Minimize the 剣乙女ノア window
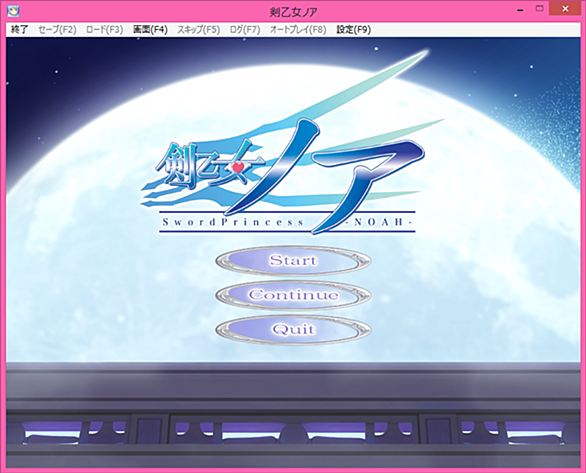 click(x=520, y=10)
